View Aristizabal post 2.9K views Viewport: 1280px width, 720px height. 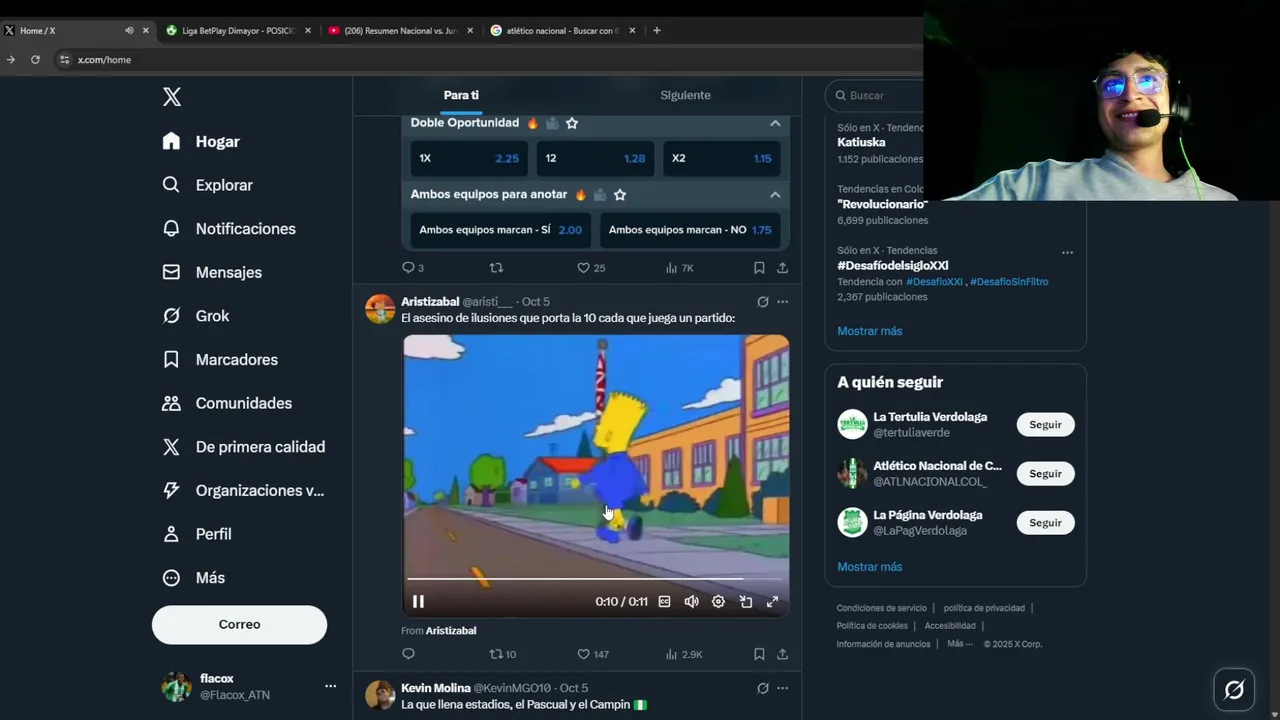point(684,654)
